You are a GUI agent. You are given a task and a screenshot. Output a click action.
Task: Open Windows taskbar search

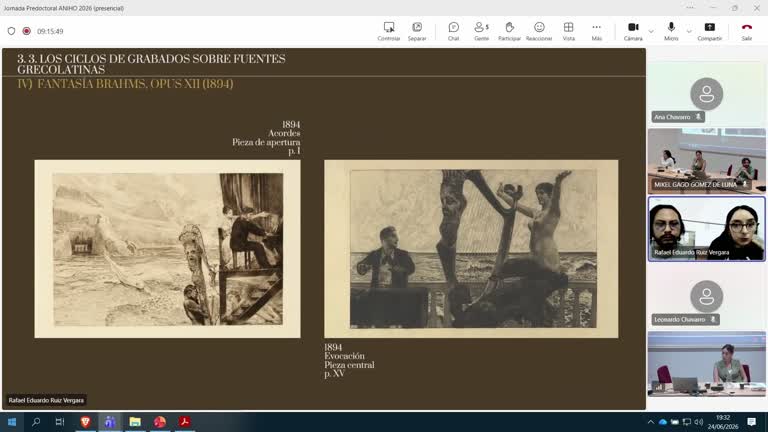click(36, 422)
